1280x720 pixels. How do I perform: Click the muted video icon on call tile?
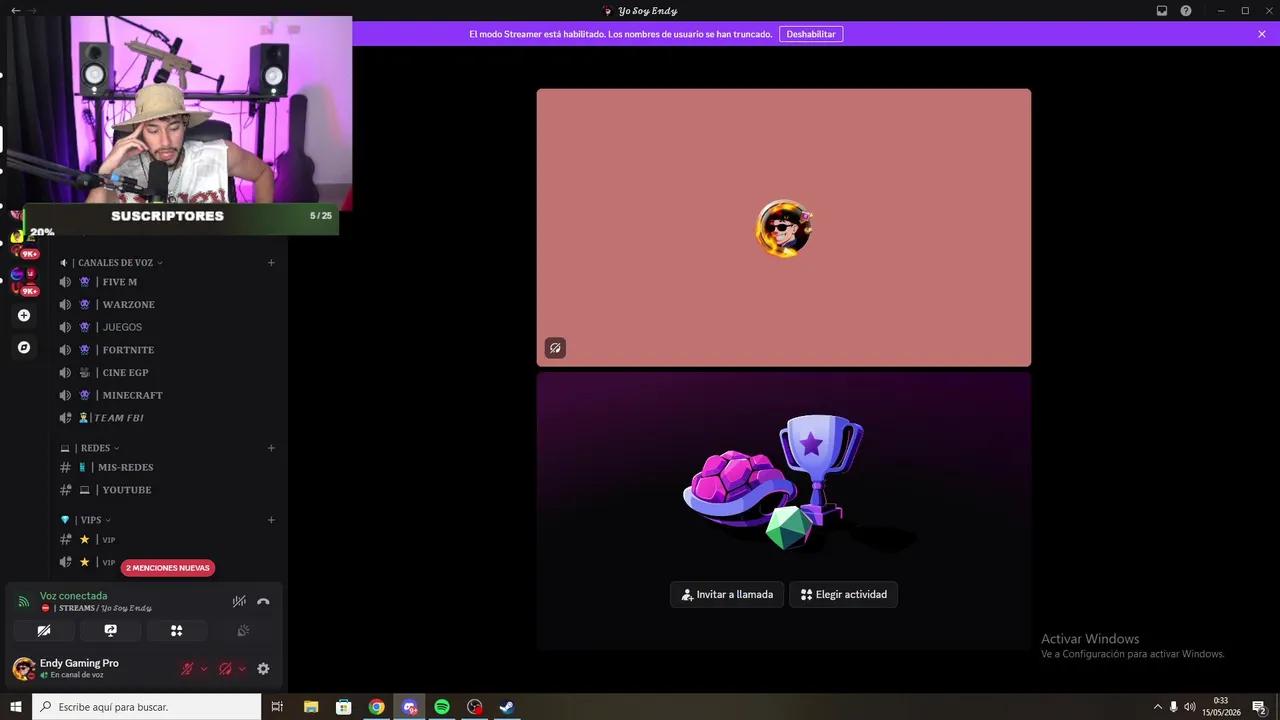pyautogui.click(x=555, y=348)
